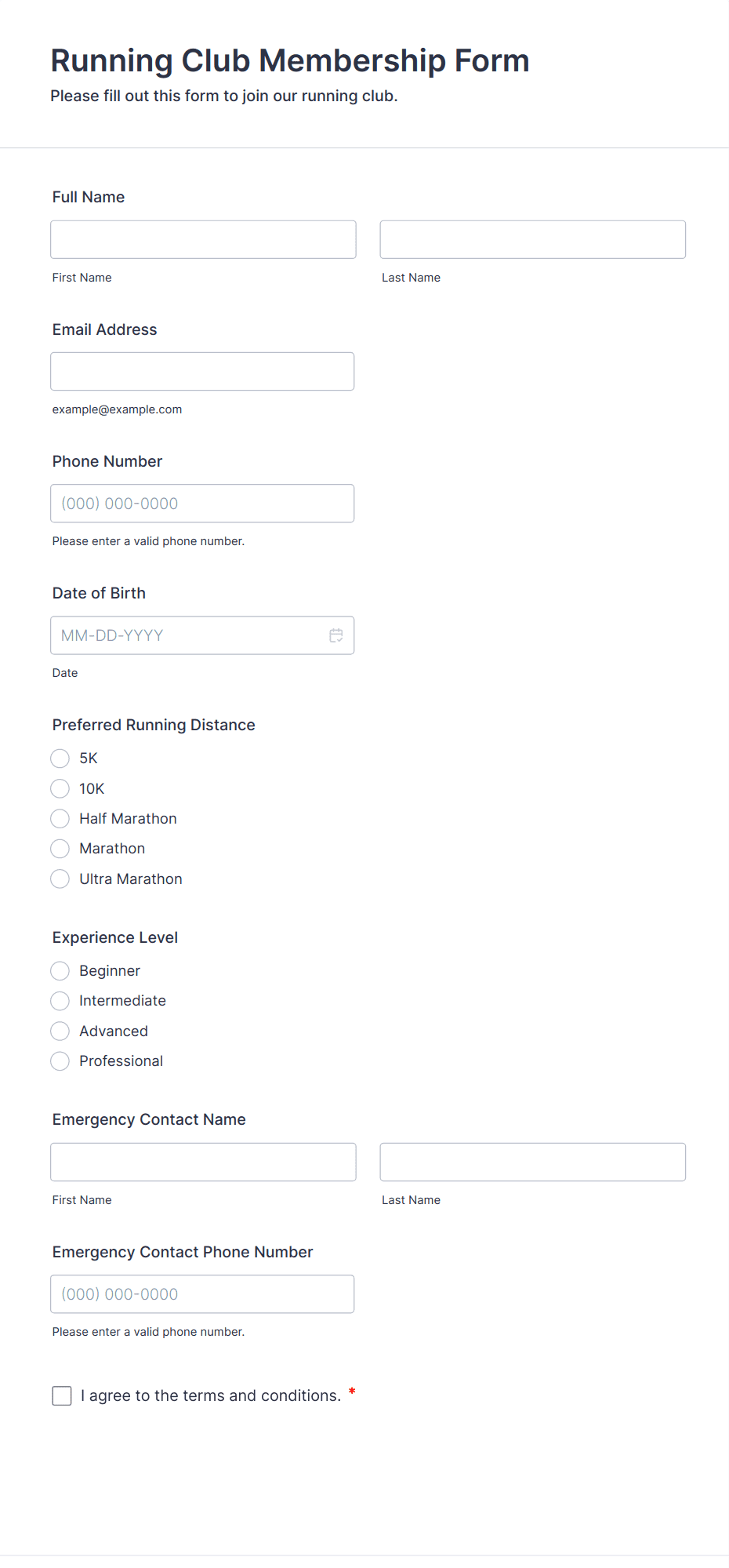Click the Running Club Membership Form heading
The width and height of the screenshot is (729, 1568).
tap(289, 60)
